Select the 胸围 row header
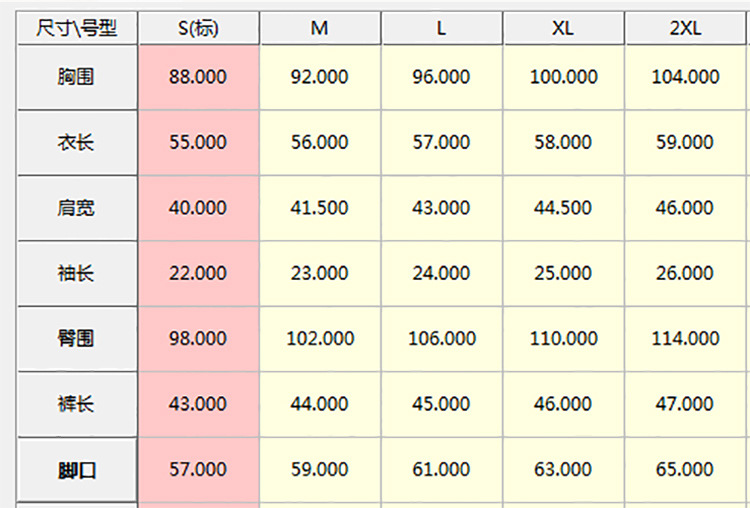 [x=77, y=77]
